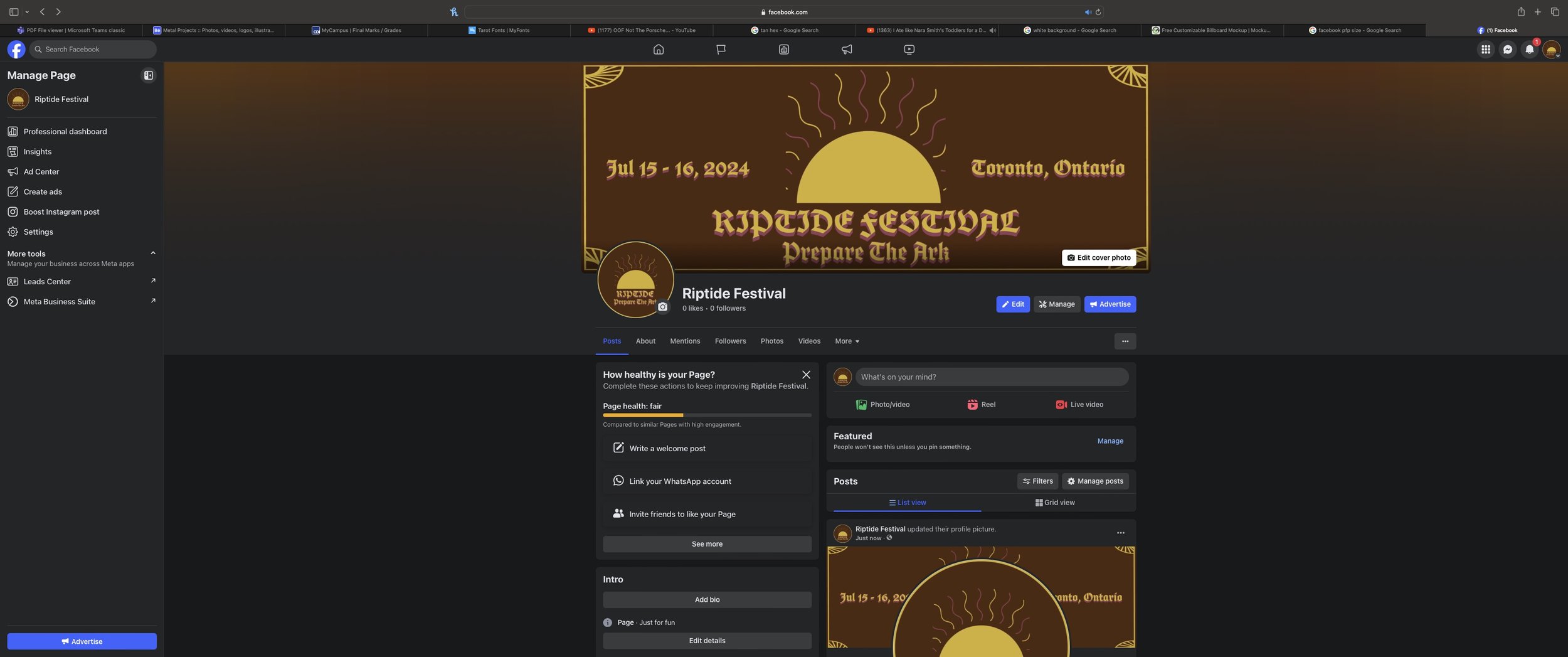
Task: Click the Advertise button on page header
Action: [1110, 304]
